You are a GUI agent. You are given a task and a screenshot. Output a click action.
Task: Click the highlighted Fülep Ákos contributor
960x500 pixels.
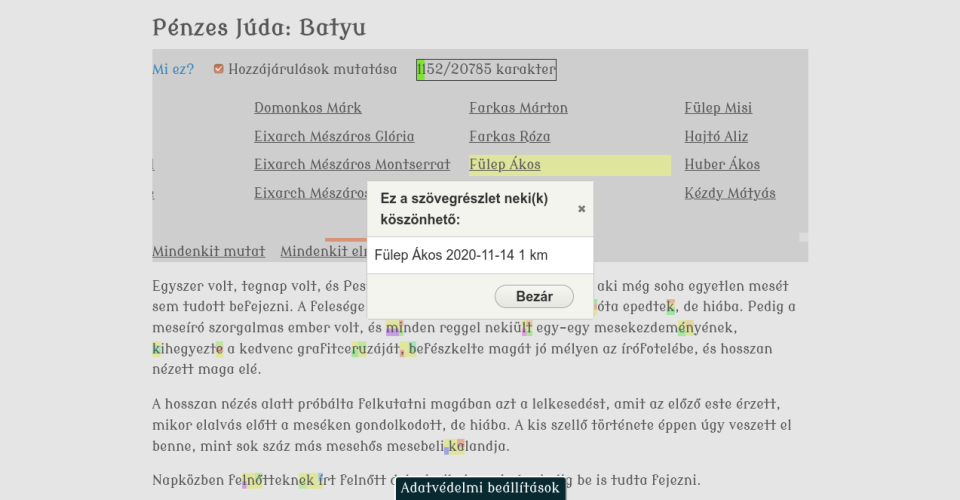pos(505,165)
